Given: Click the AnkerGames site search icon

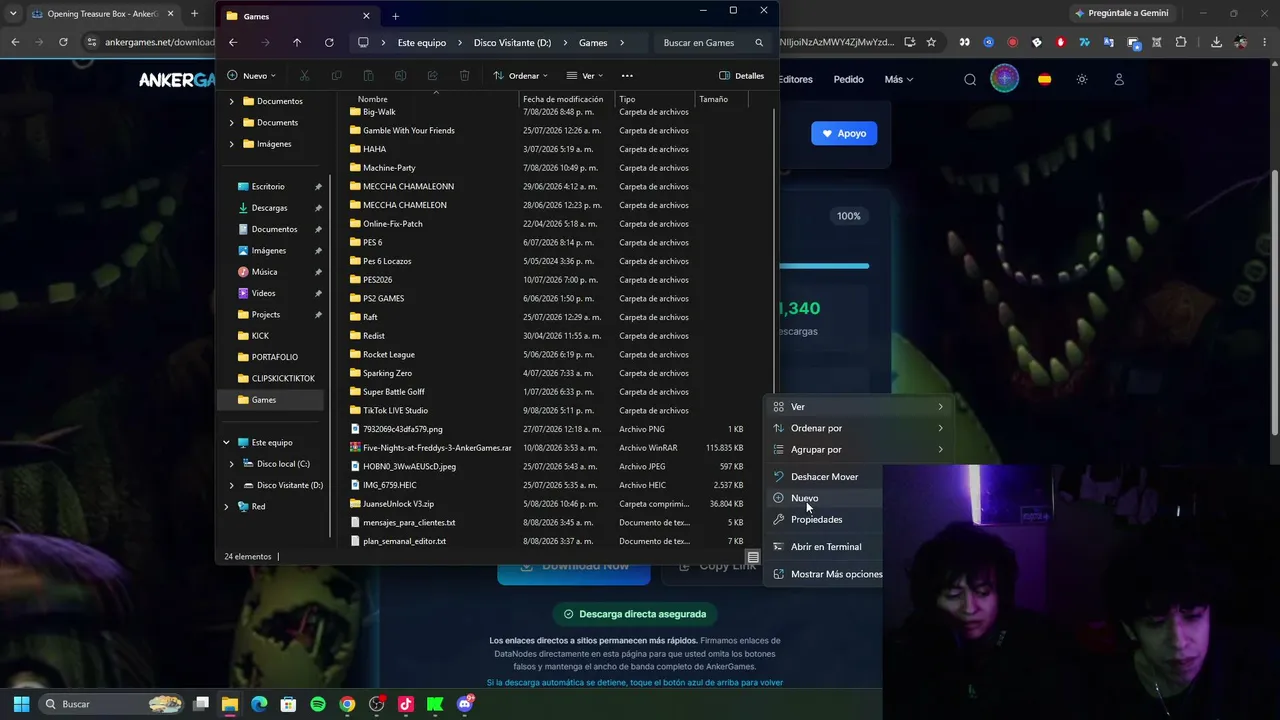Looking at the screenshot, I should click(x=970, y=80).
